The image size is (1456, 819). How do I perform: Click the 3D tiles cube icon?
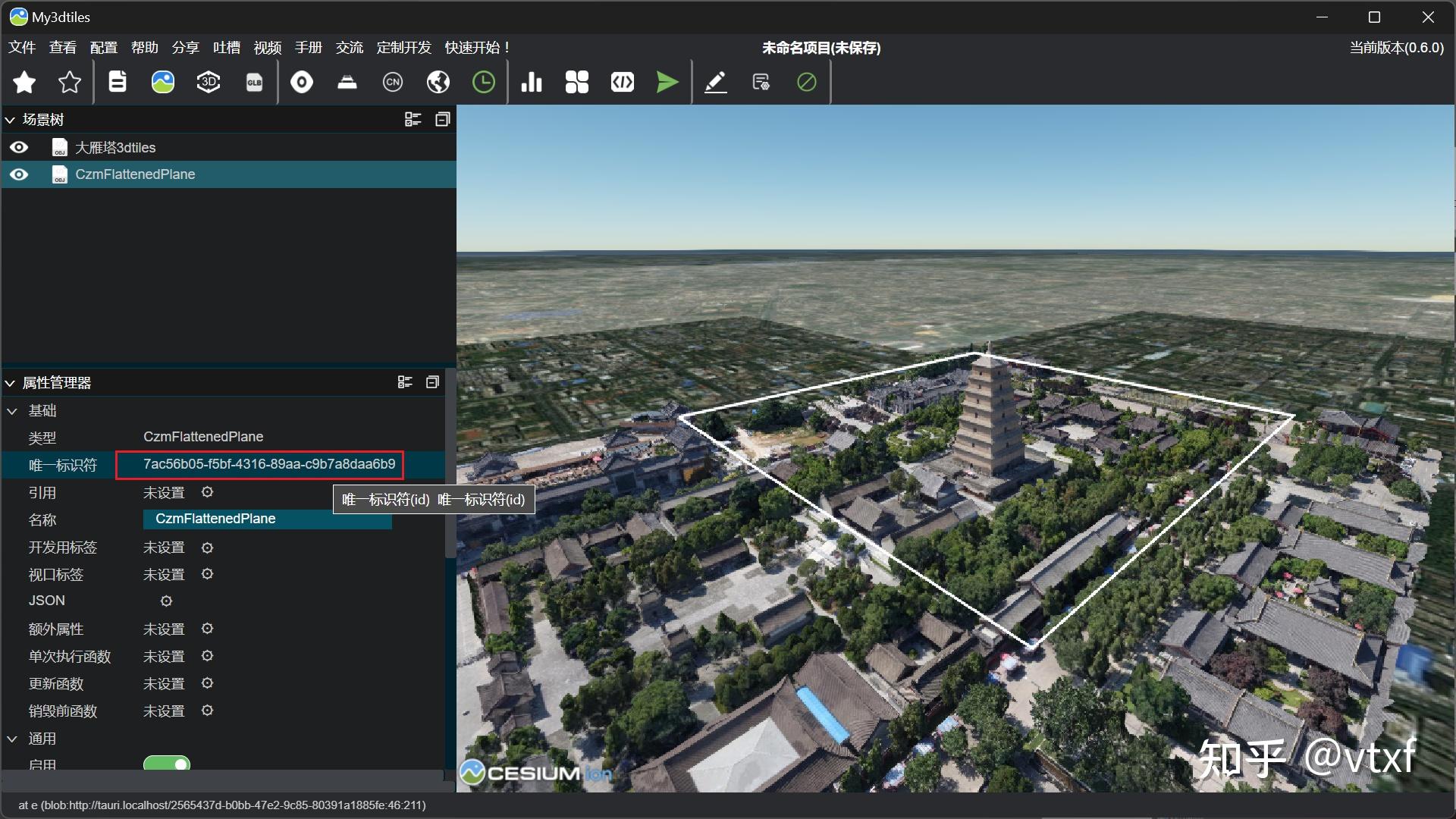coord(209,82)
